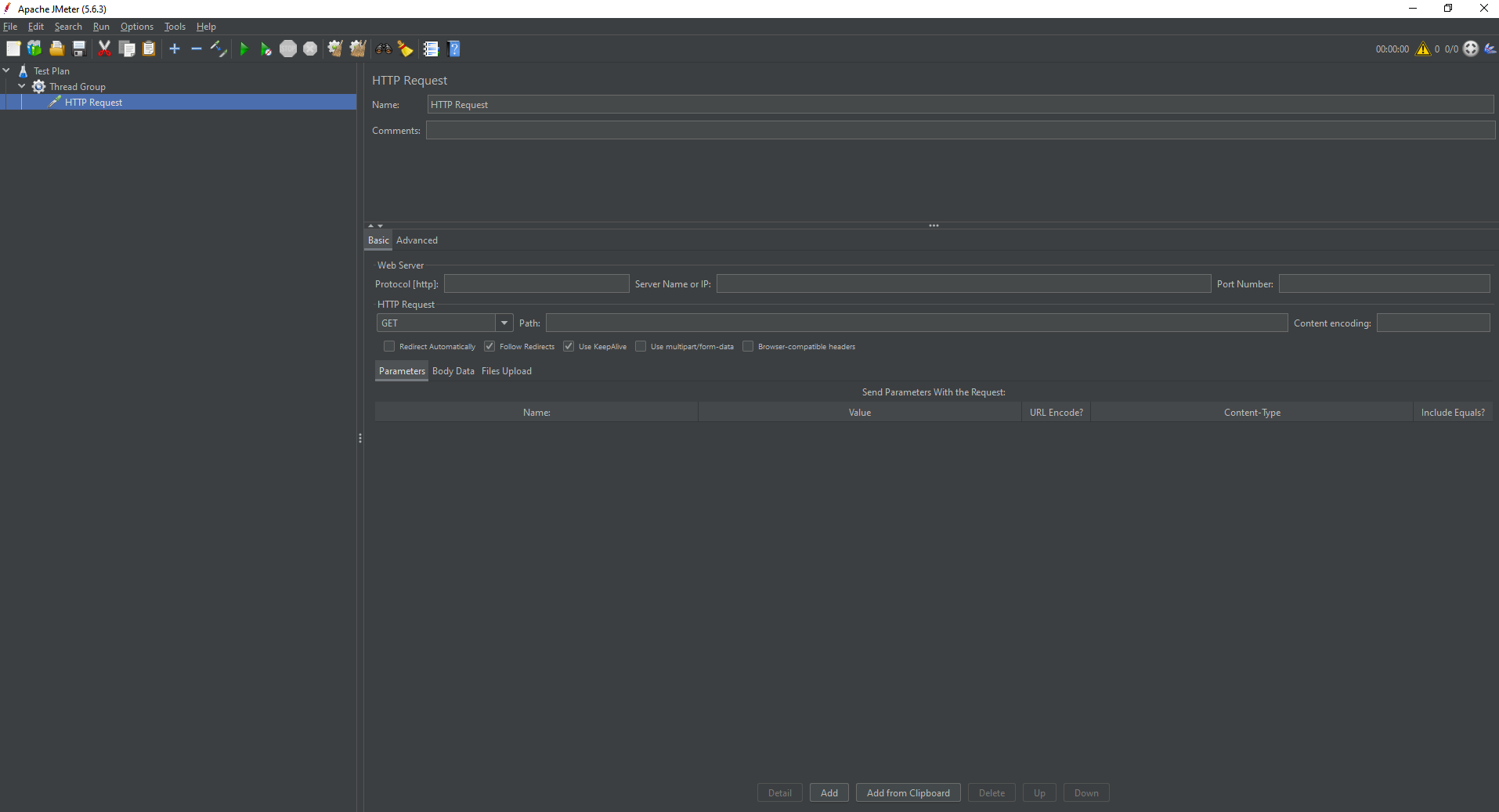Image resolution: width=1499 pixels, height=812 pixels.
Task: Switch to the Advanced tab
Action: 417,240
